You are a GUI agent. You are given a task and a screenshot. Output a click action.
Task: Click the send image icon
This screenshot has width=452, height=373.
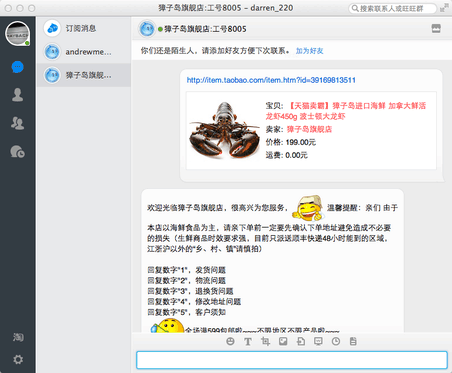(283, 341)
